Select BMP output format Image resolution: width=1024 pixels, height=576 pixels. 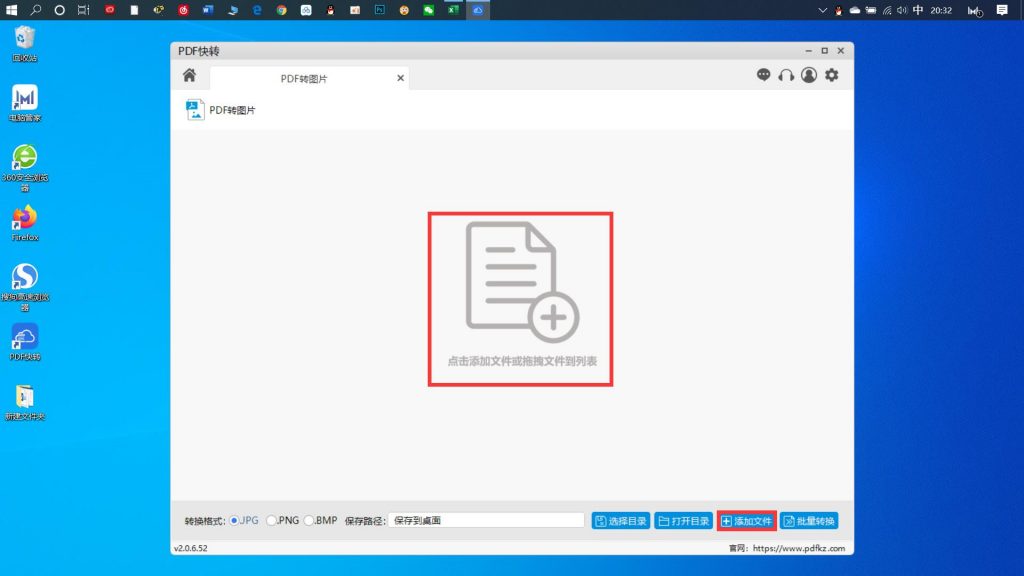click(x=309, y=520)
